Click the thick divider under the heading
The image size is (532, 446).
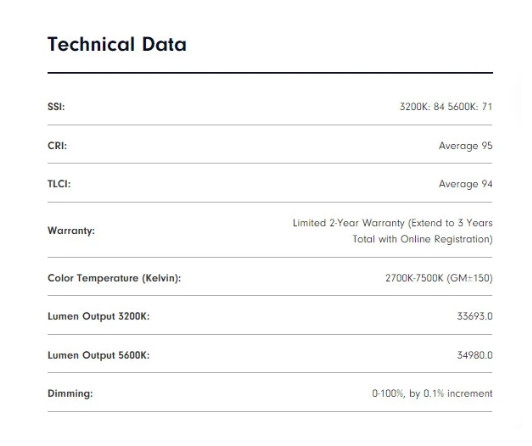270,73
